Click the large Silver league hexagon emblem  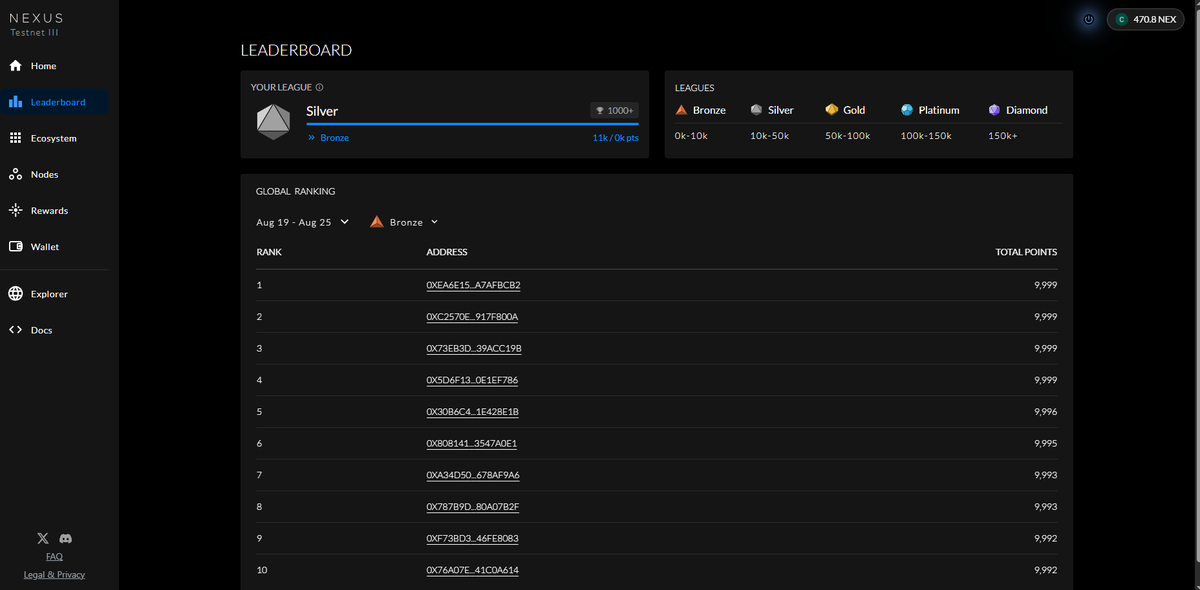click(x=273, y=121)
